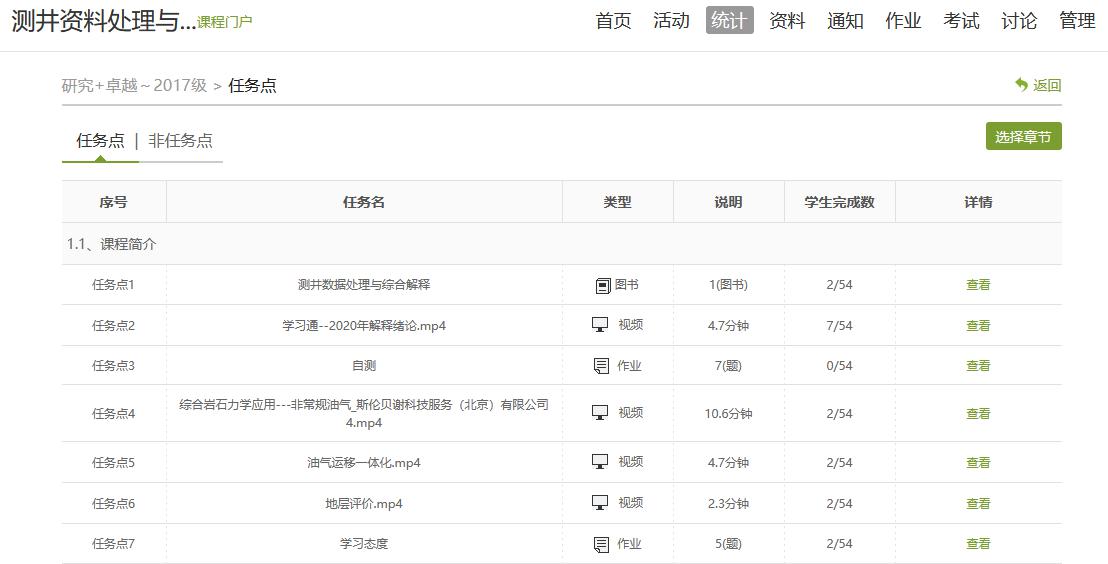Screen dimensions: 1108x564
Task: Select the 任务点 tab
Action: [100, 141]
